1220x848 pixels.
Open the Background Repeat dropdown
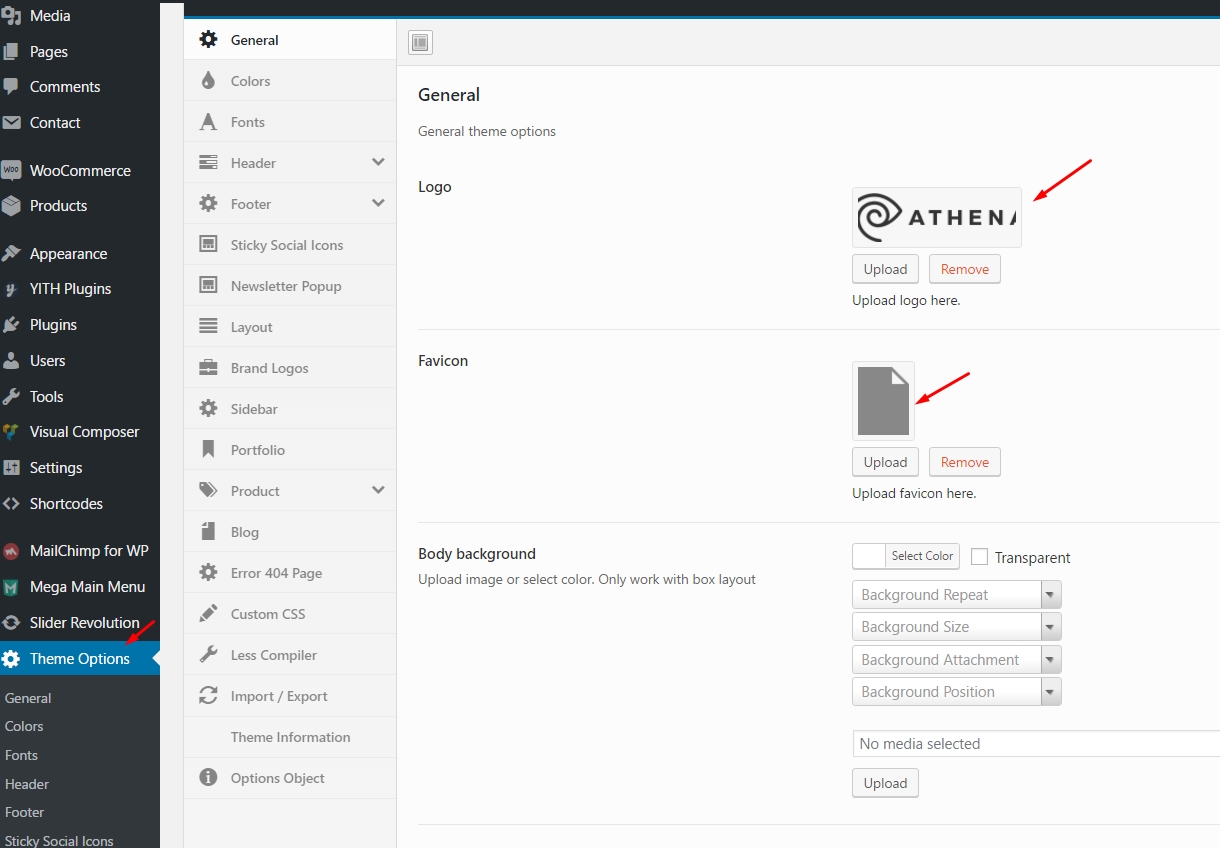(1050, 594)
